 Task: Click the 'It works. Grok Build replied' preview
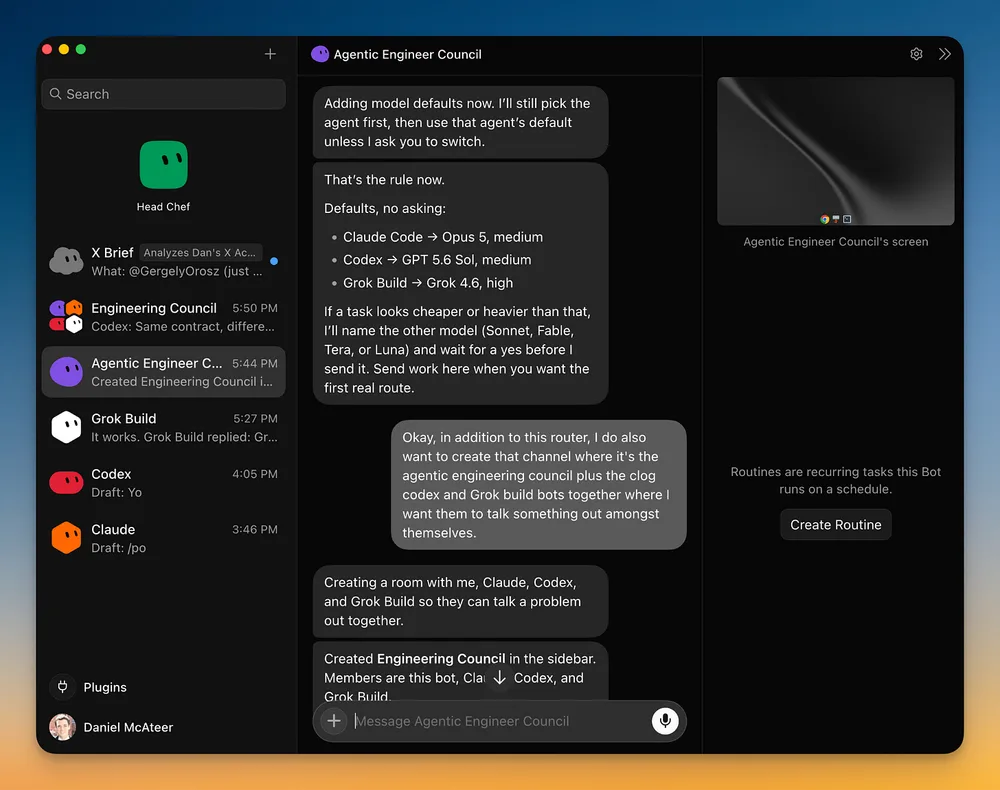[184, 437]
